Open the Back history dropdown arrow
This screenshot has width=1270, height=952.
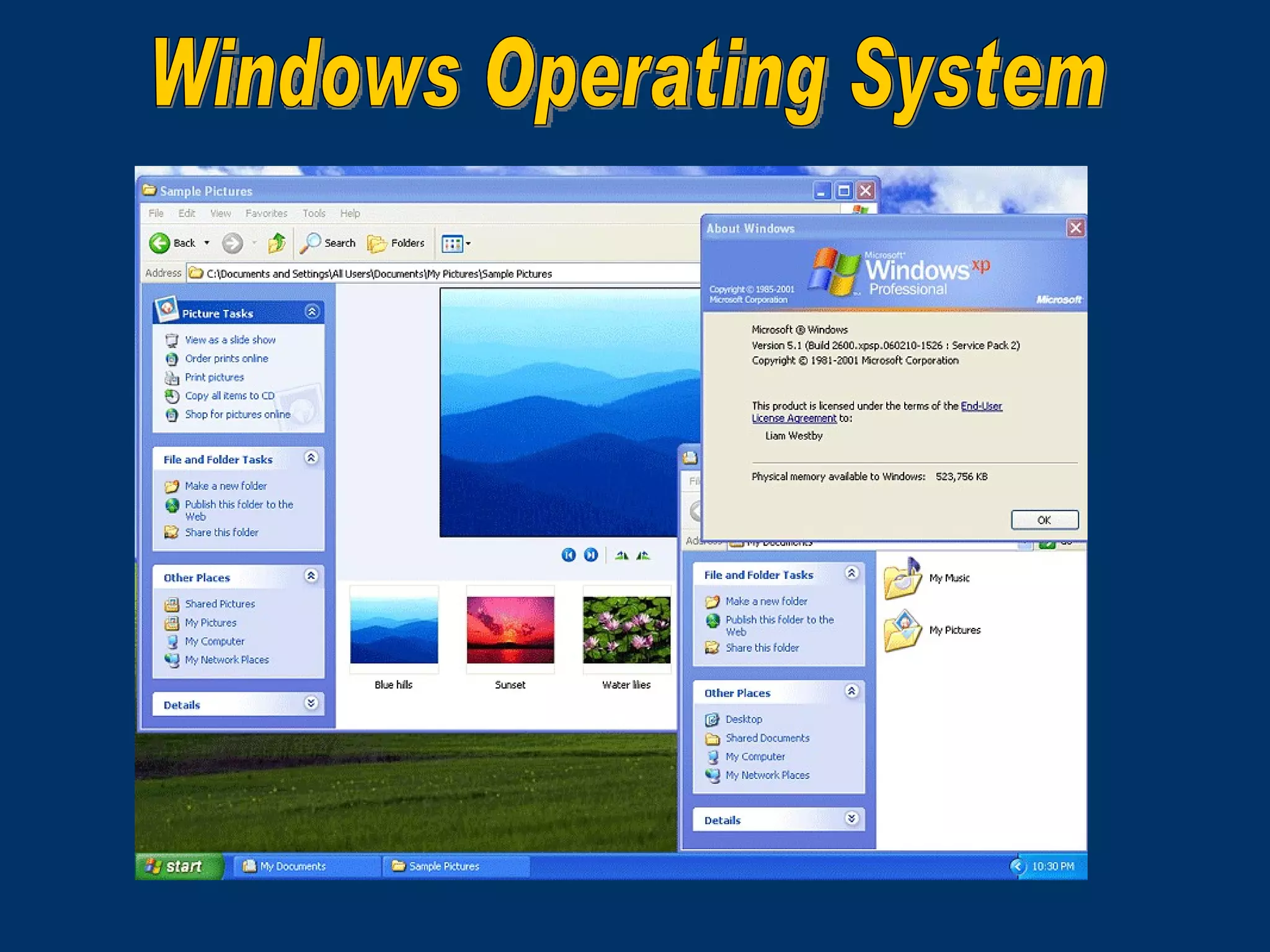(x=206, y=243)
